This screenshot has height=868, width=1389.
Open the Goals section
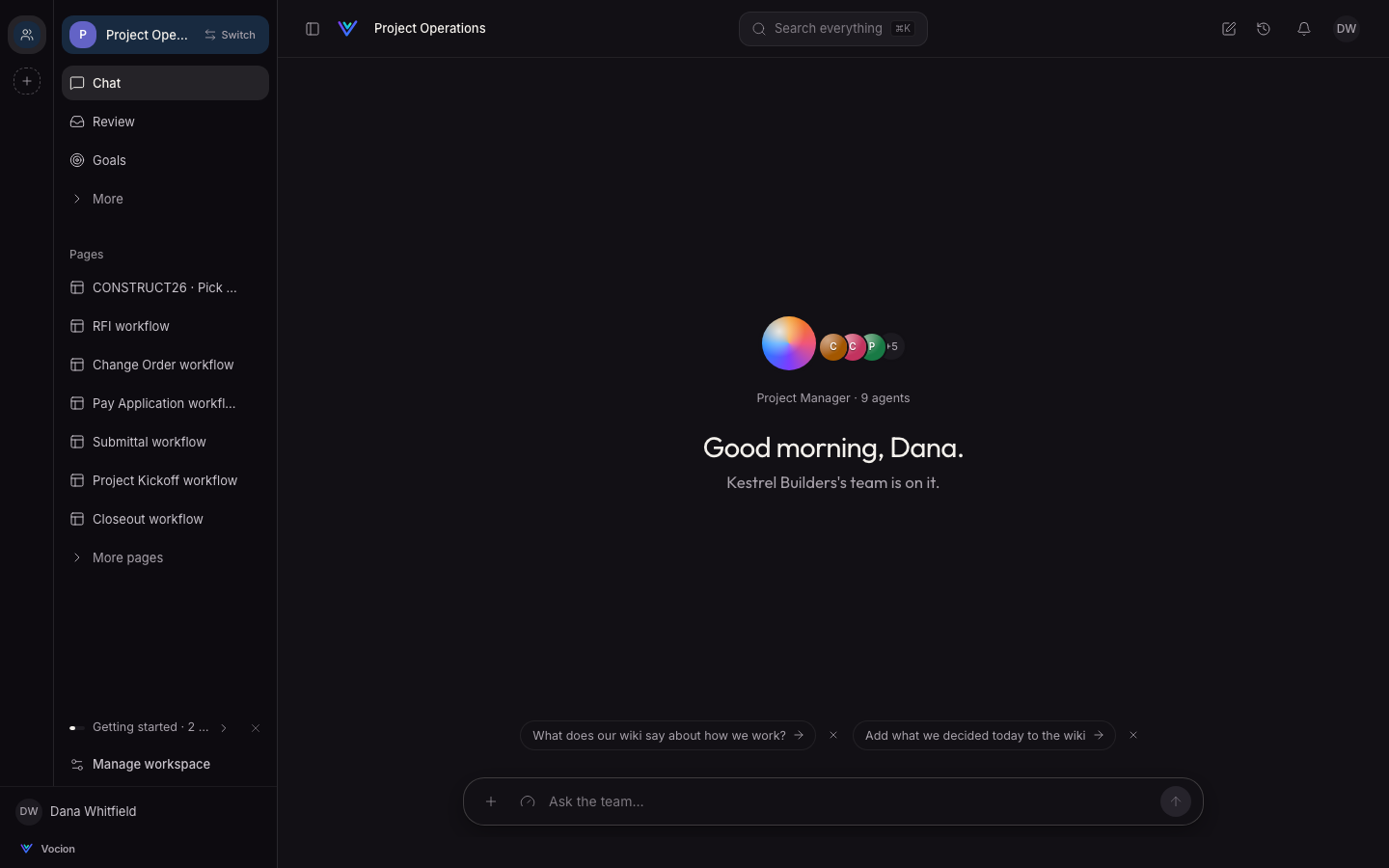[165, 160]
